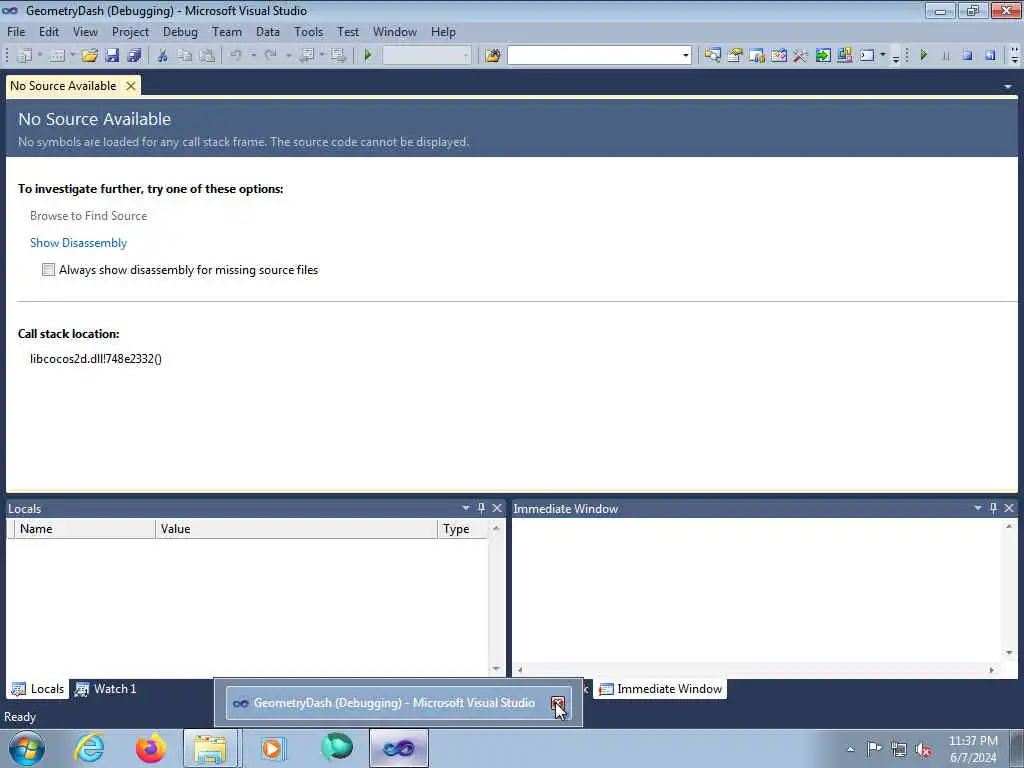The height and width of the screenshot is (768, 1024).
Task: Open the Project menu
Action: [130, 32]
